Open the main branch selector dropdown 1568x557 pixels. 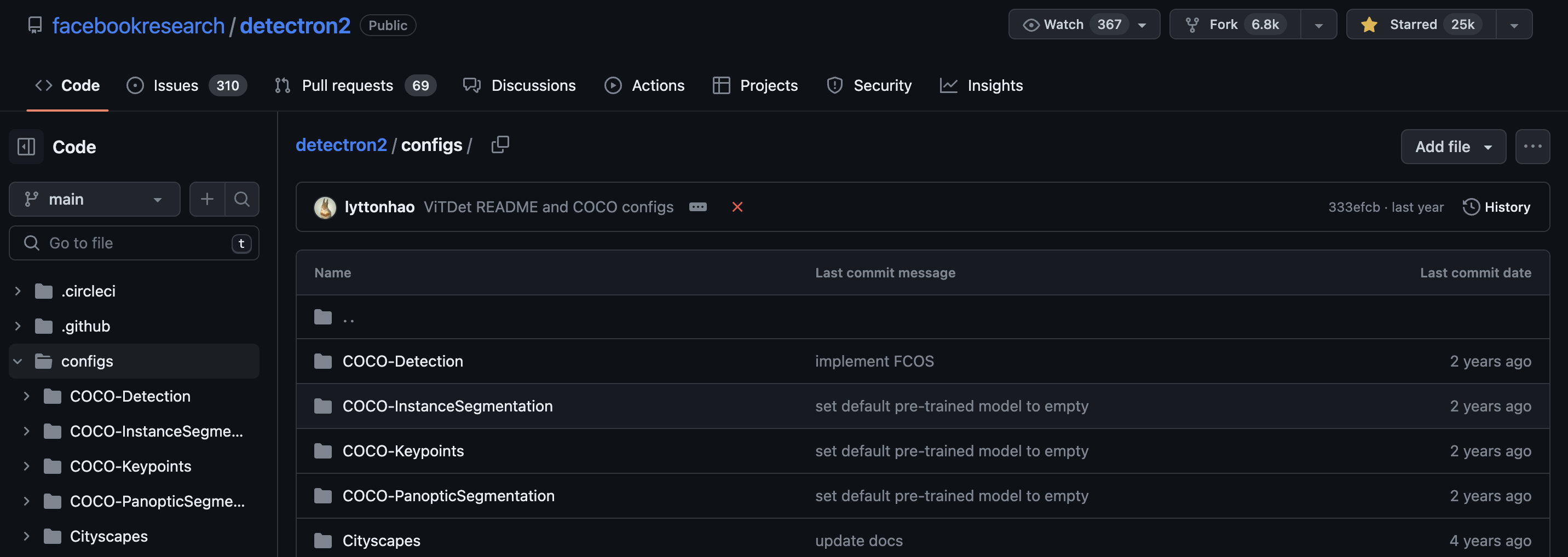click(x=94, y=199)
